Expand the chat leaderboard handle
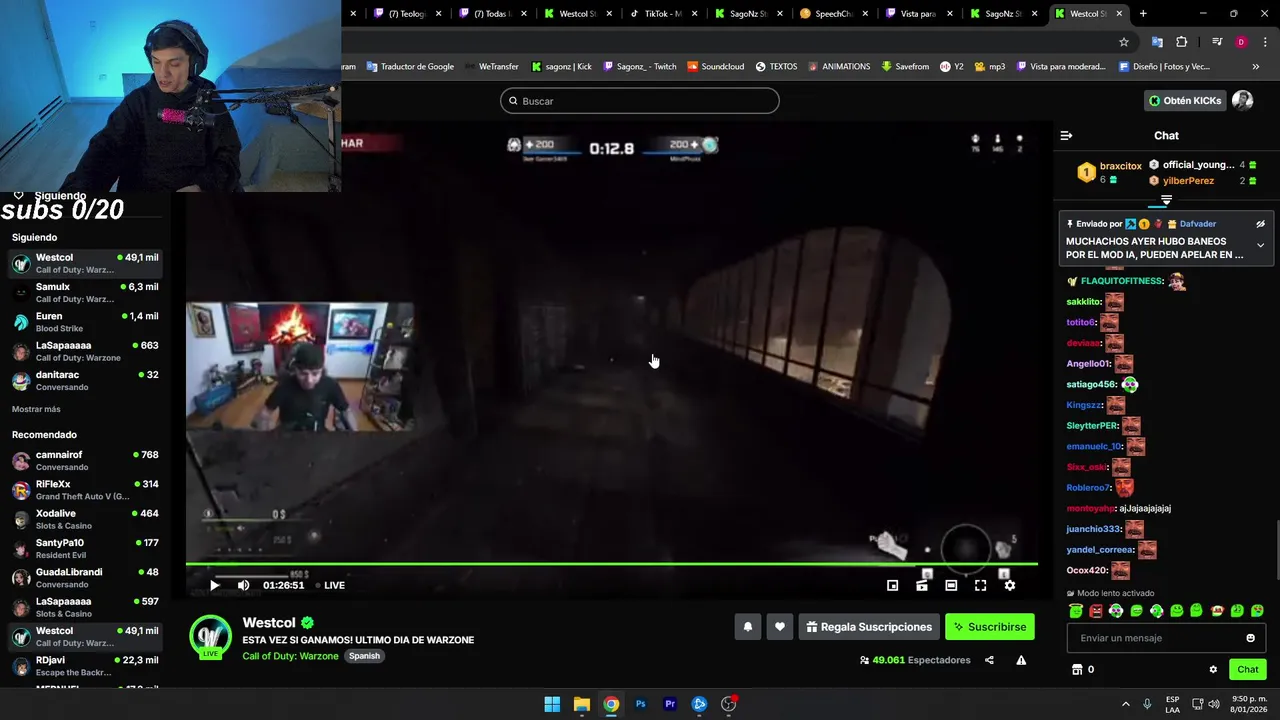Viewport: 1280px width, 720px height. point(1166,201)
